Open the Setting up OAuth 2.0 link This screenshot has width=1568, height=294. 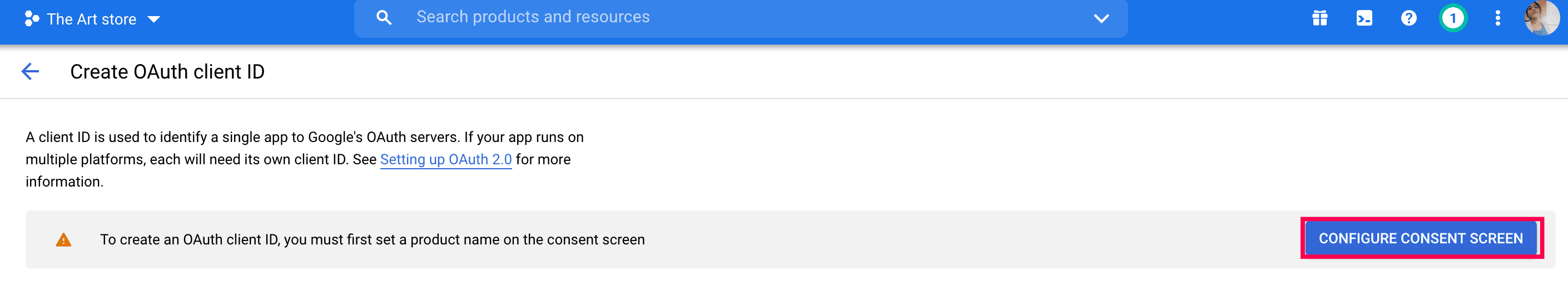445,160
